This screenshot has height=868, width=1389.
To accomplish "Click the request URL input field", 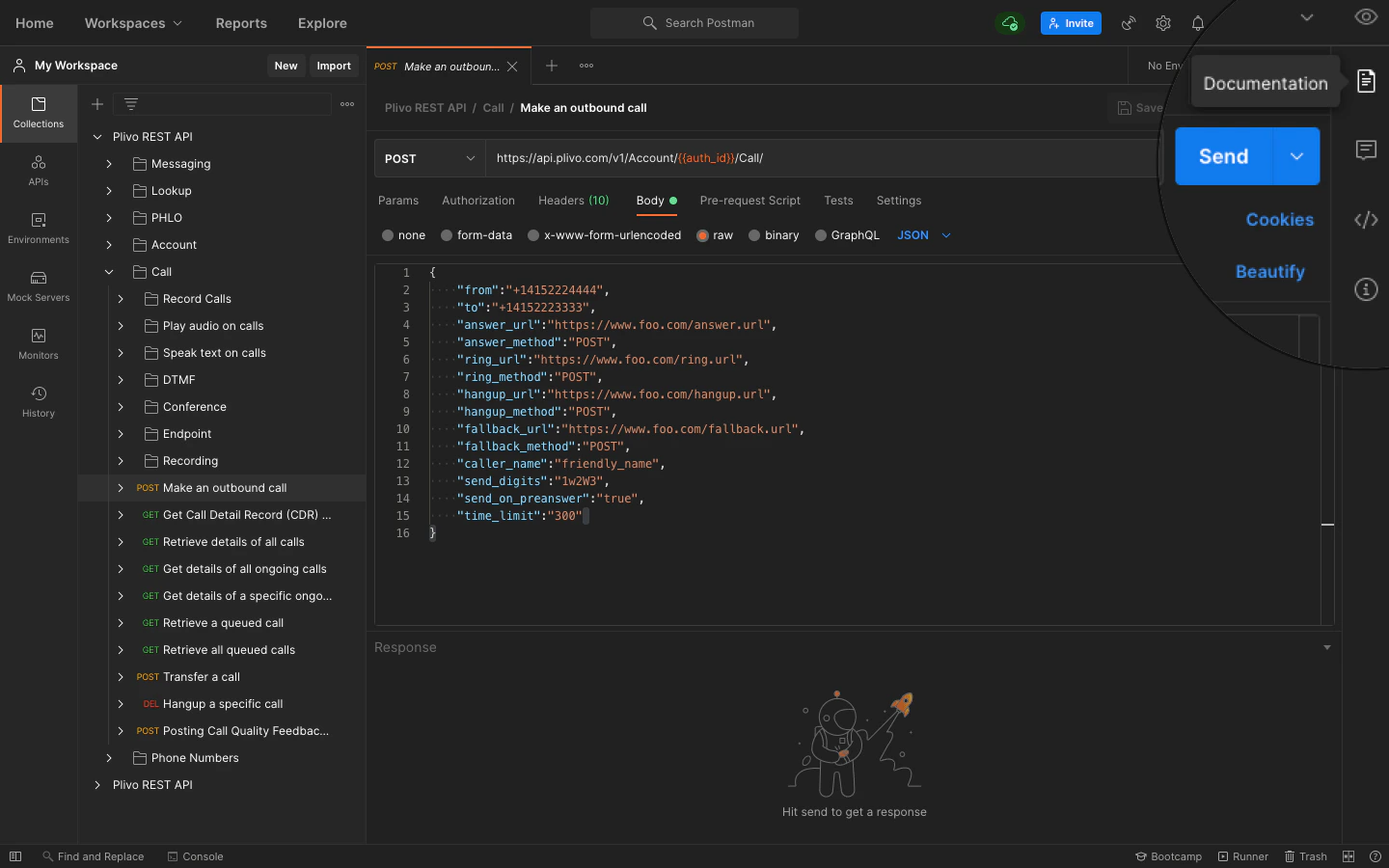I will coord(822,158).
